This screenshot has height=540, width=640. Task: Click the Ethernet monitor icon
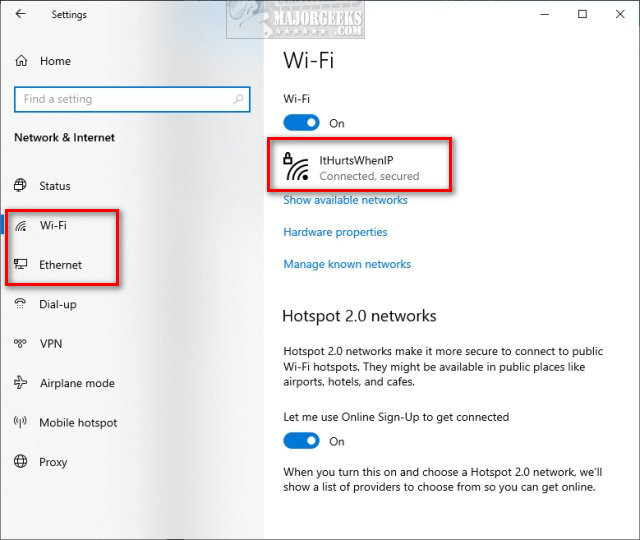[20, 264]
